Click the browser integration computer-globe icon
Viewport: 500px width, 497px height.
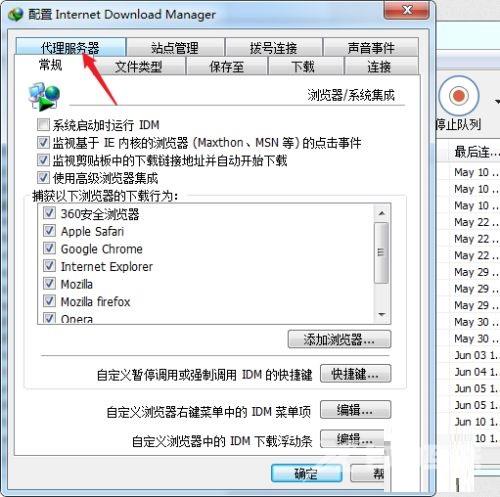45,96
